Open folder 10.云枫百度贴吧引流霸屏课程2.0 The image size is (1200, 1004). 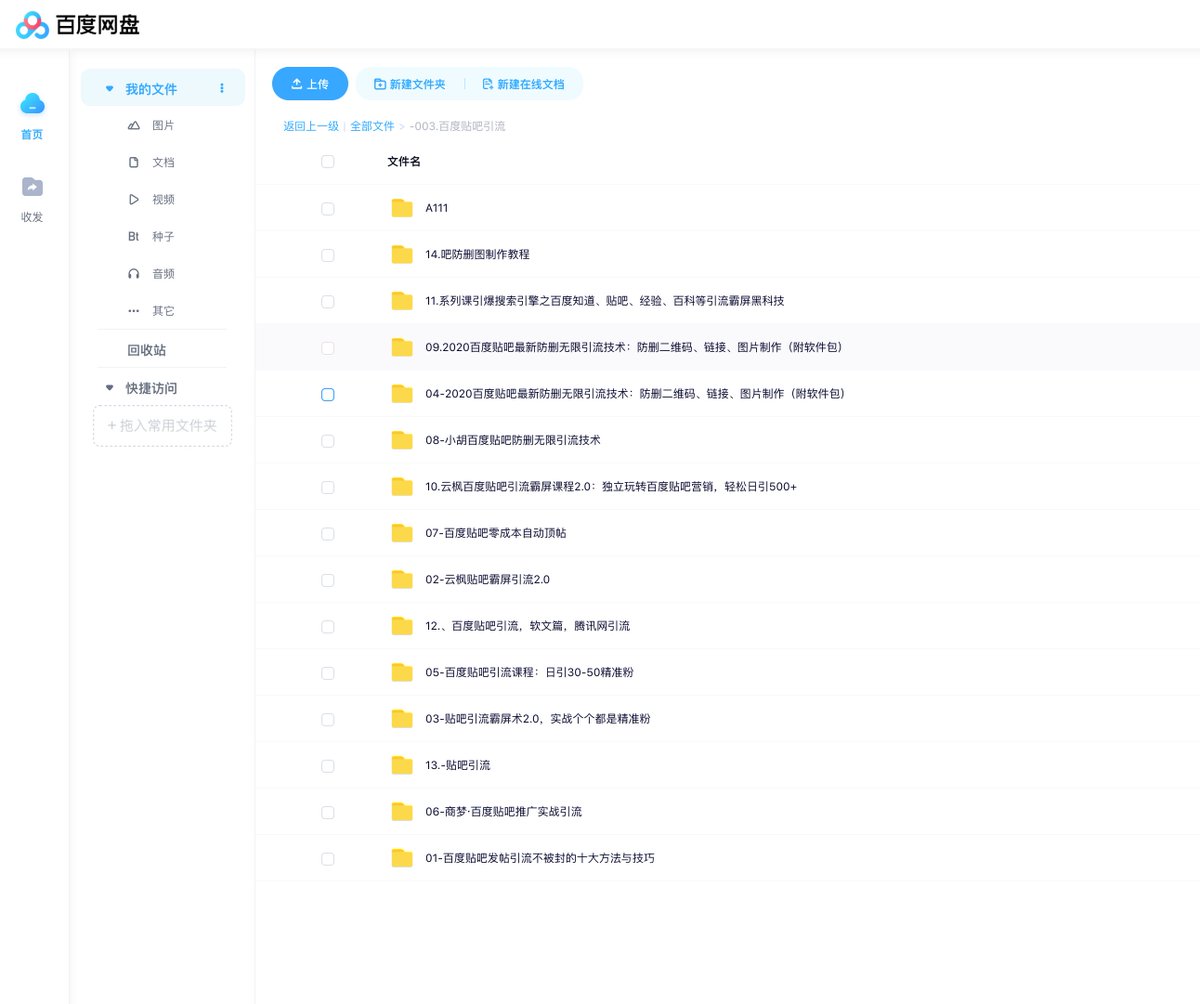(611, 486)
